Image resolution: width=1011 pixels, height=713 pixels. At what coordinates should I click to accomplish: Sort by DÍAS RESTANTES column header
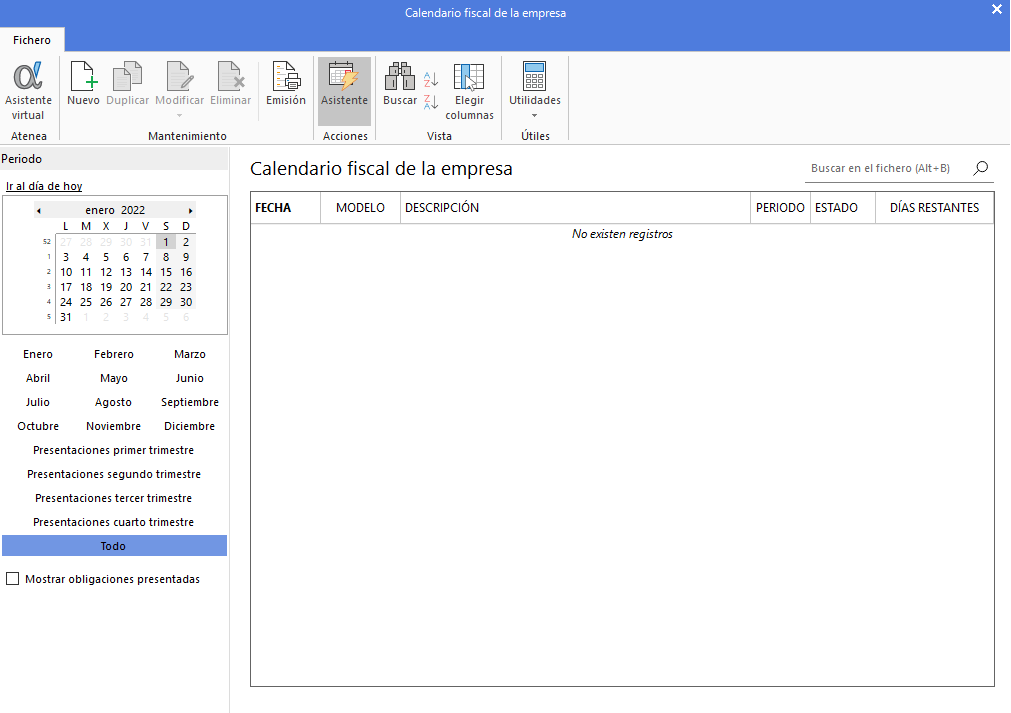[x=934, y=208]
